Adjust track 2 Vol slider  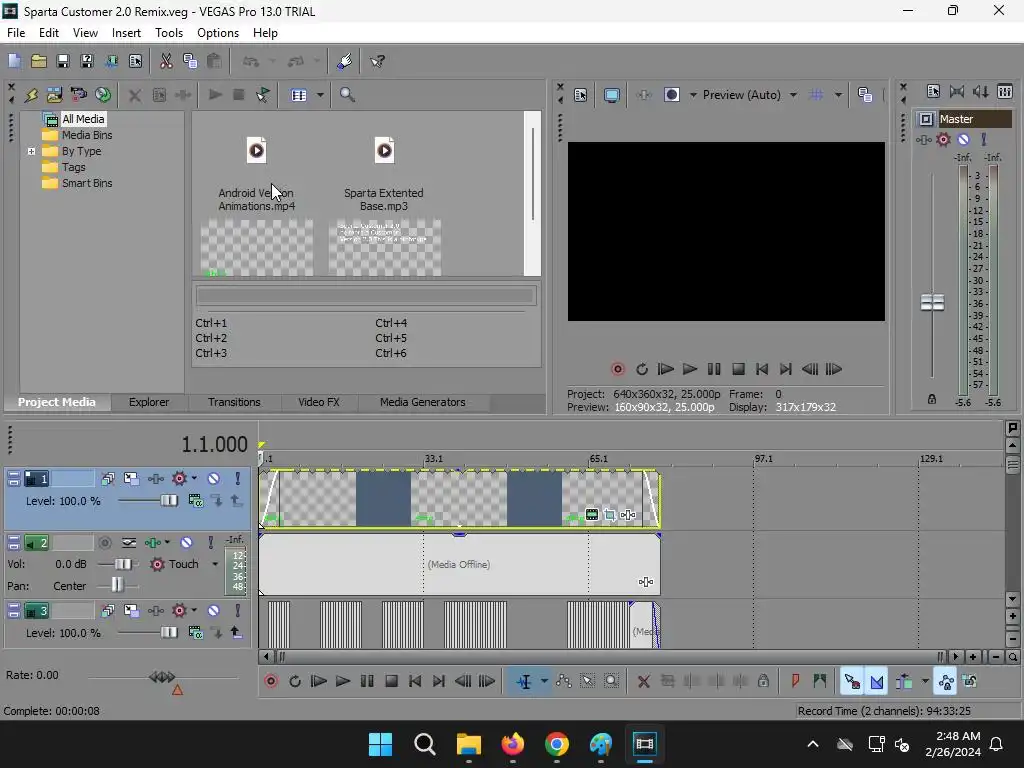122,564
